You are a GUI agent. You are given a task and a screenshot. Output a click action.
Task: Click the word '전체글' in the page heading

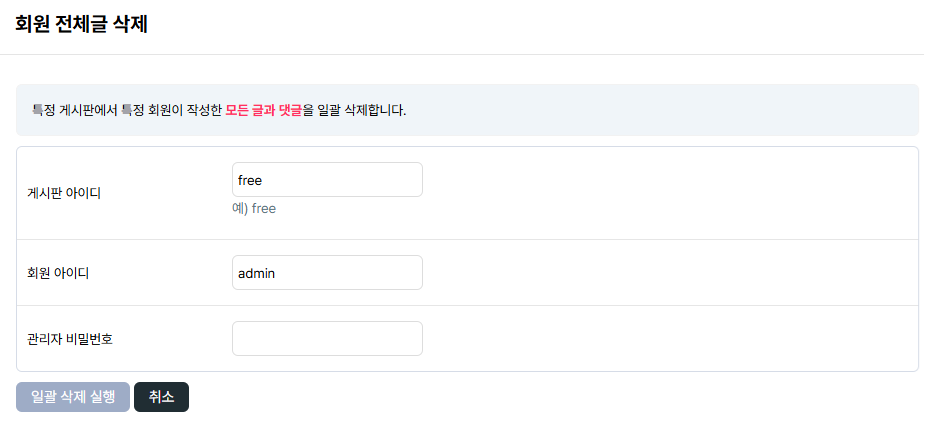click(81, 25)
